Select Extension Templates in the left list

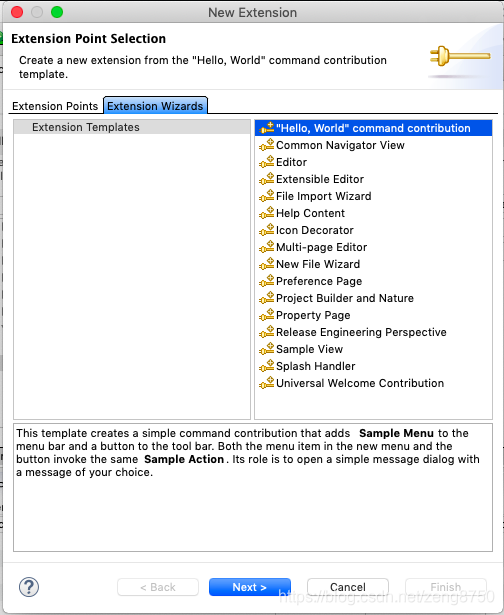132,127
